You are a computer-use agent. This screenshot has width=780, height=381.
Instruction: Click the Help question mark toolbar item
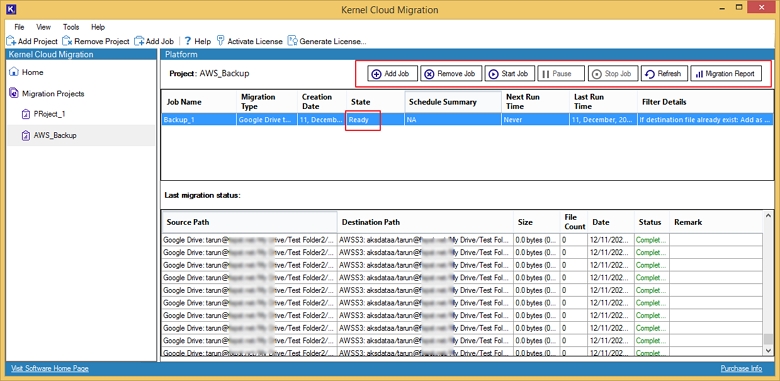coord(198,41)
